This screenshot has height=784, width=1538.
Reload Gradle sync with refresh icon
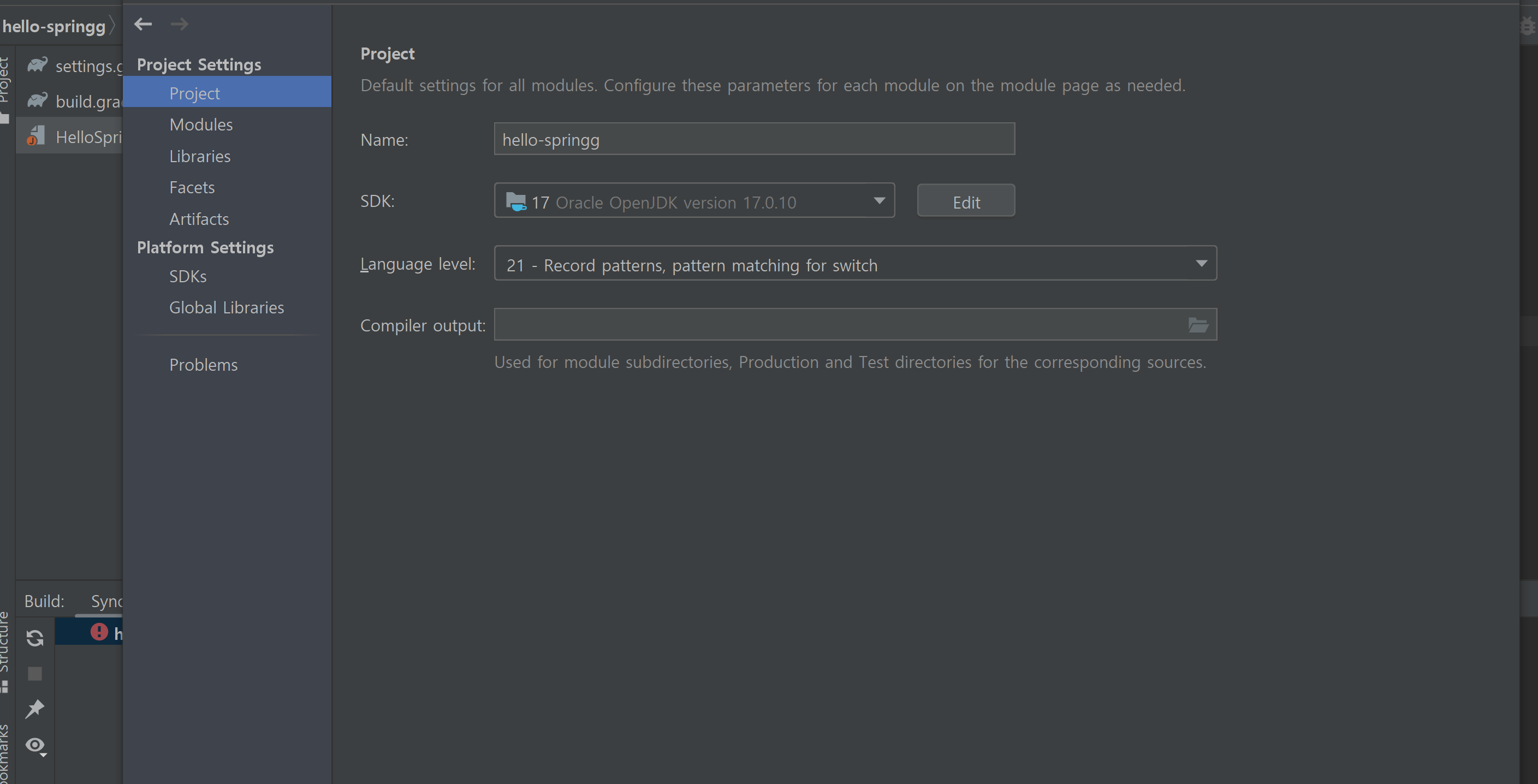click(35, 638)
